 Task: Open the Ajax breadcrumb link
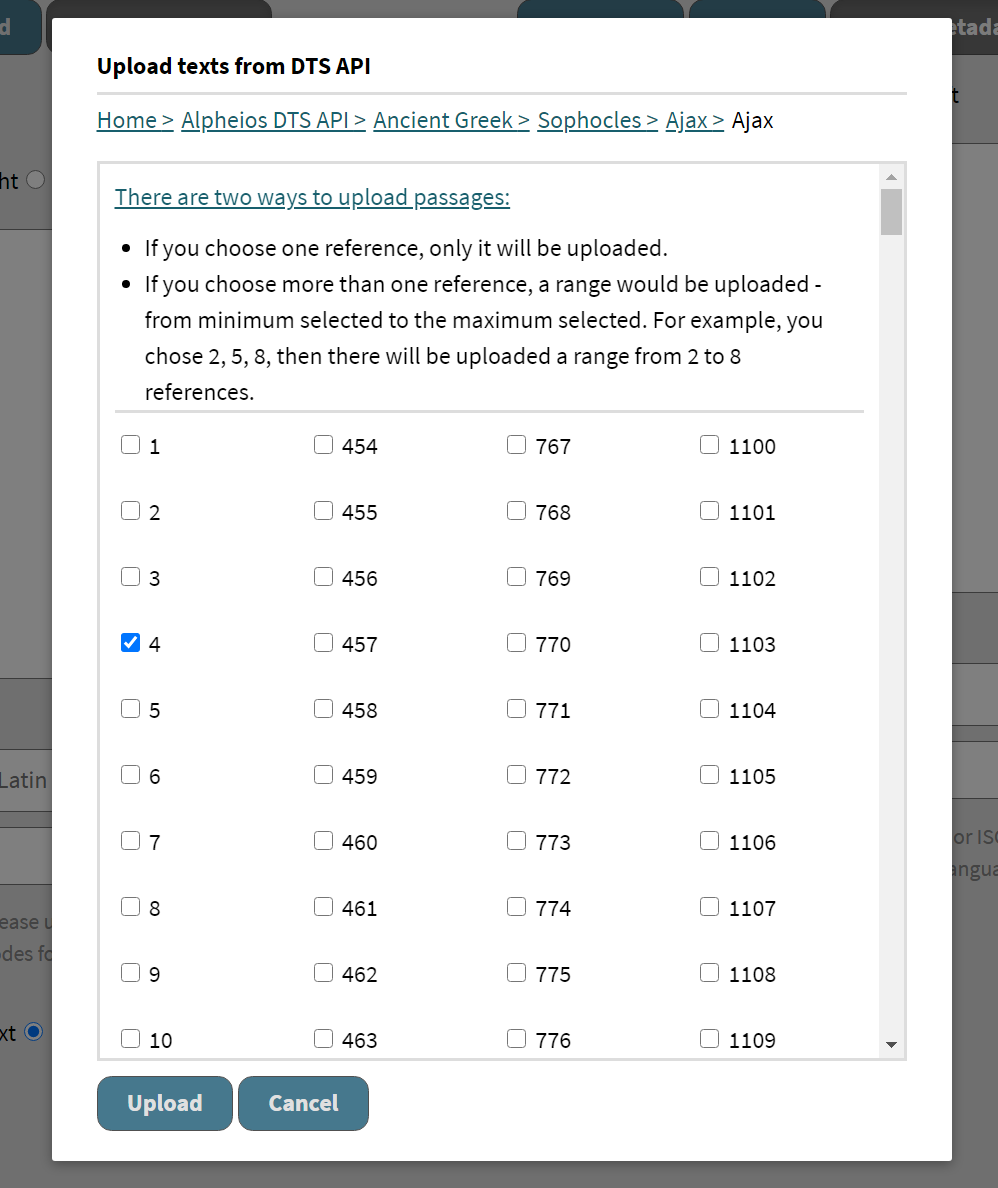(688, 120)
